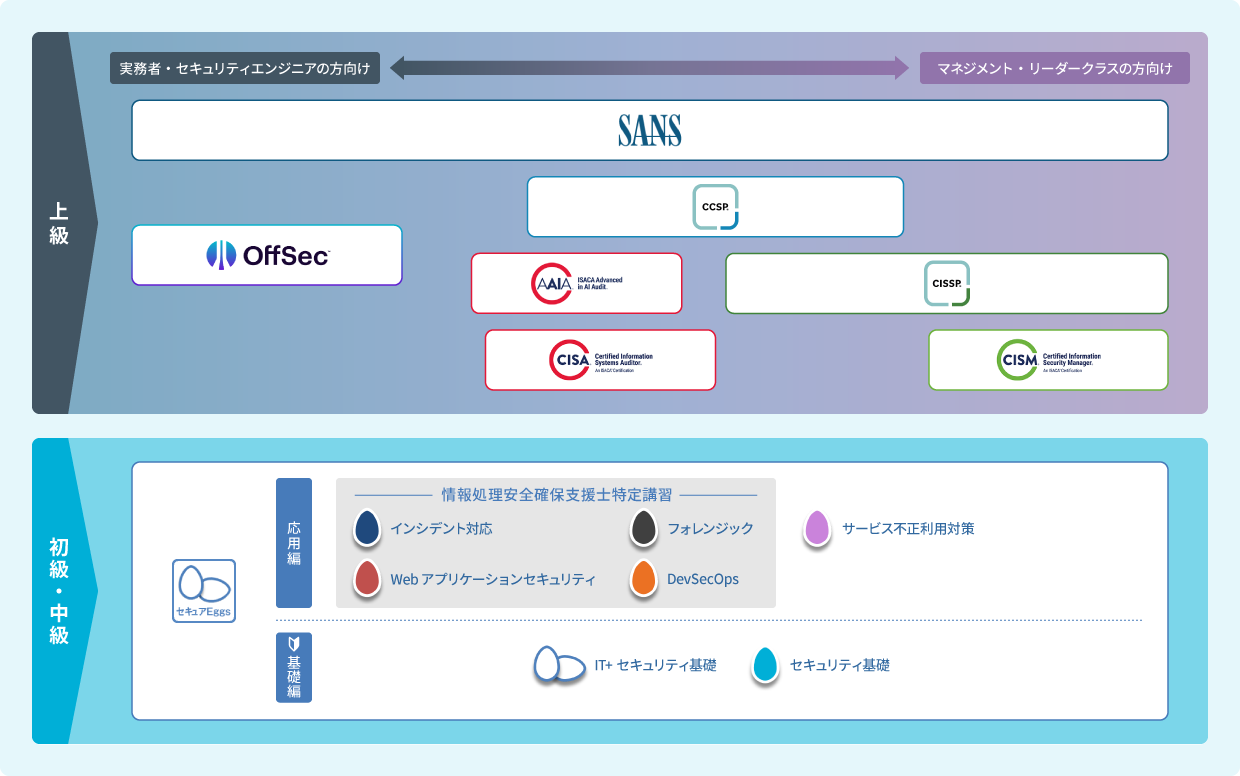The height and width of the screenshot is (776, 1240).
Task: Click the purple gradient skill-level arrow
Action: 645,68
